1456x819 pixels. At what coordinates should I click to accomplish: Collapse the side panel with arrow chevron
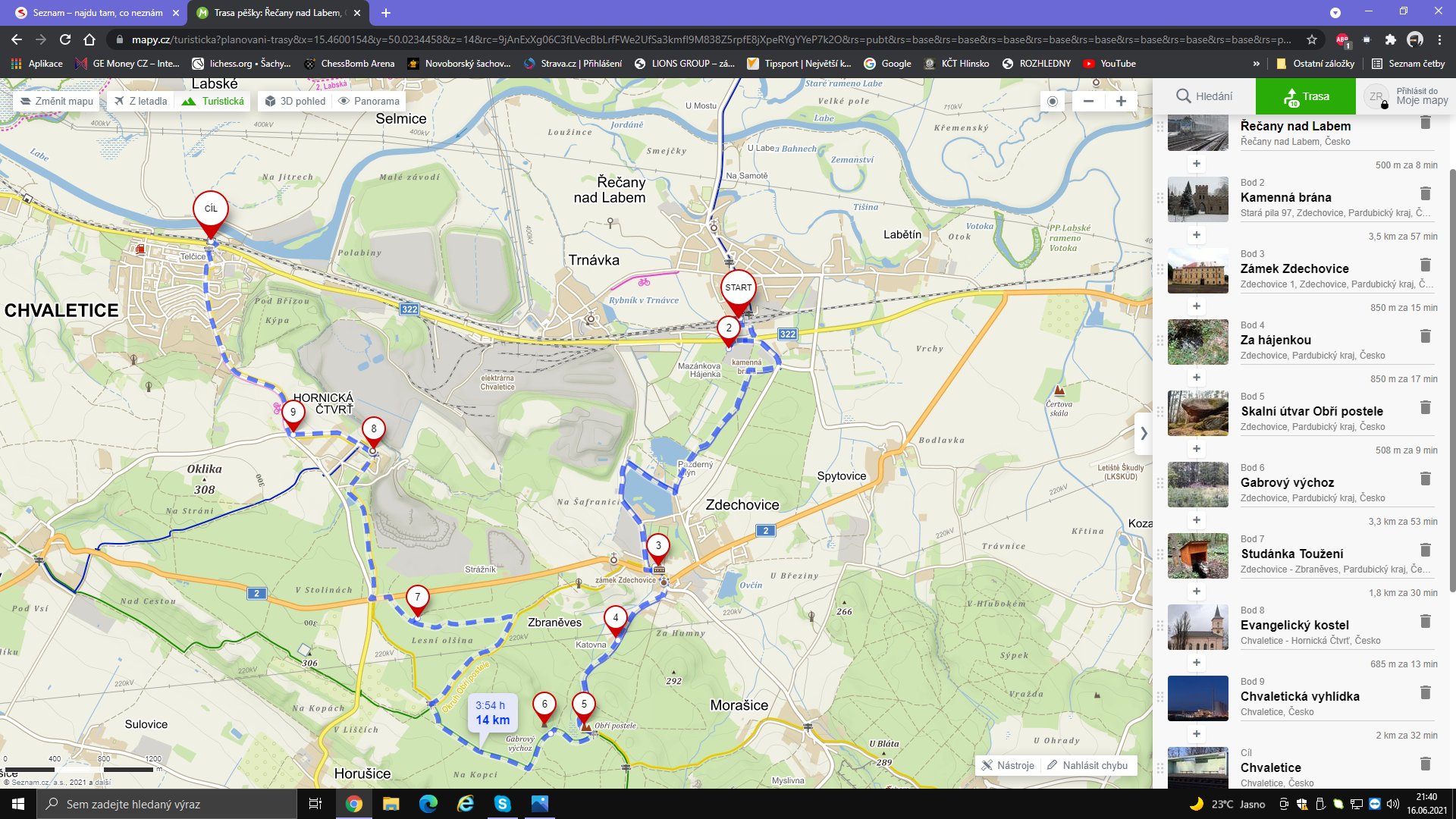(1144, 434)
